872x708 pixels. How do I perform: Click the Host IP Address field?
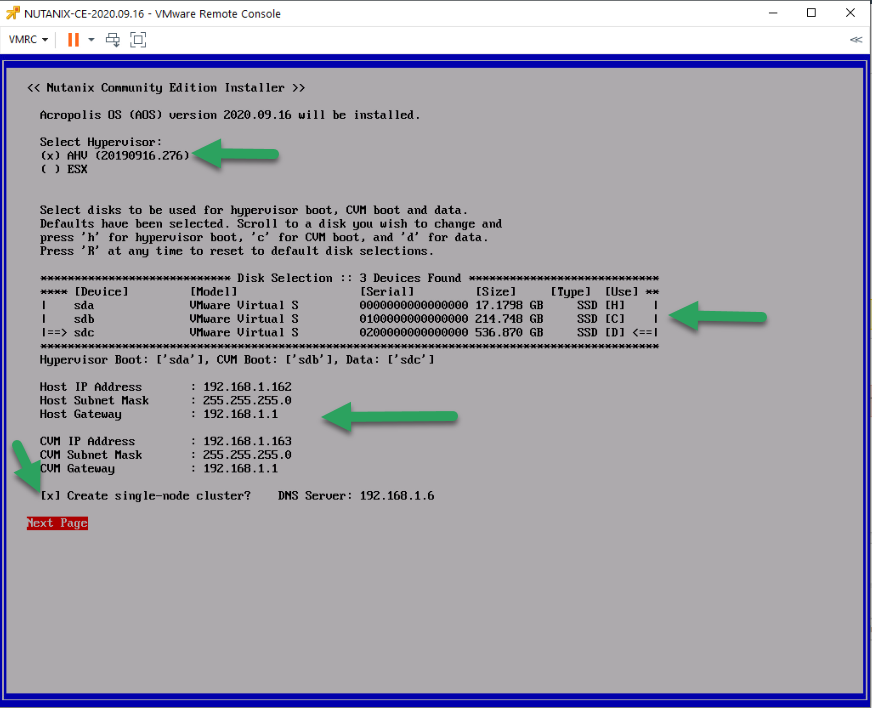pos(247,387)
